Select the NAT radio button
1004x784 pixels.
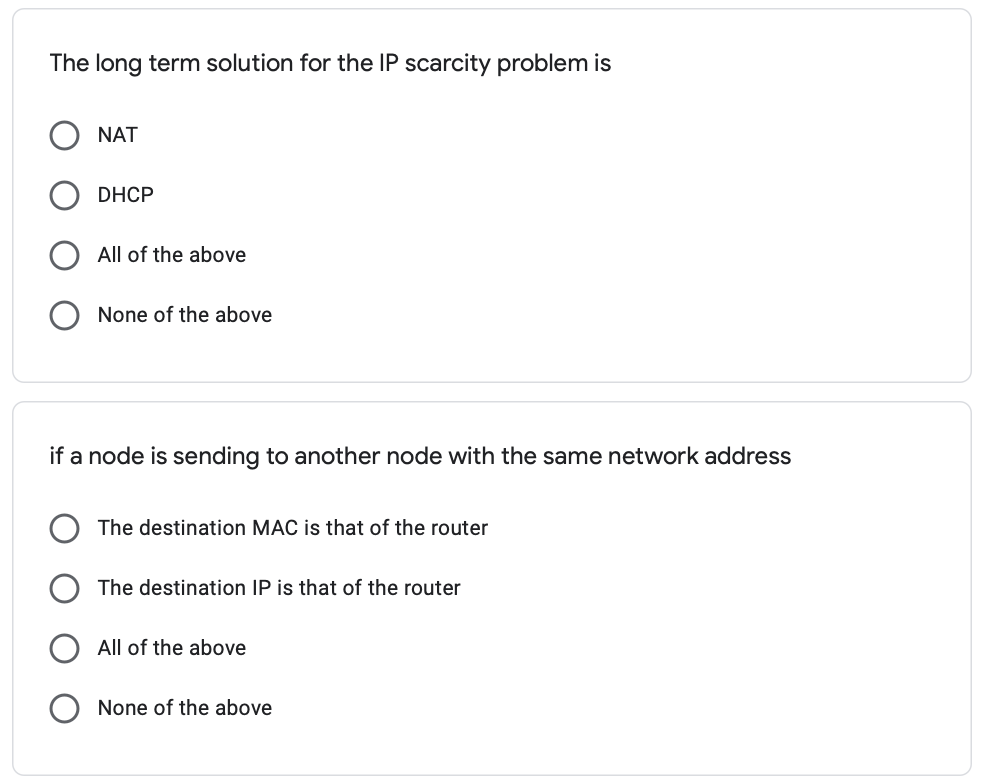pos(64,135)
